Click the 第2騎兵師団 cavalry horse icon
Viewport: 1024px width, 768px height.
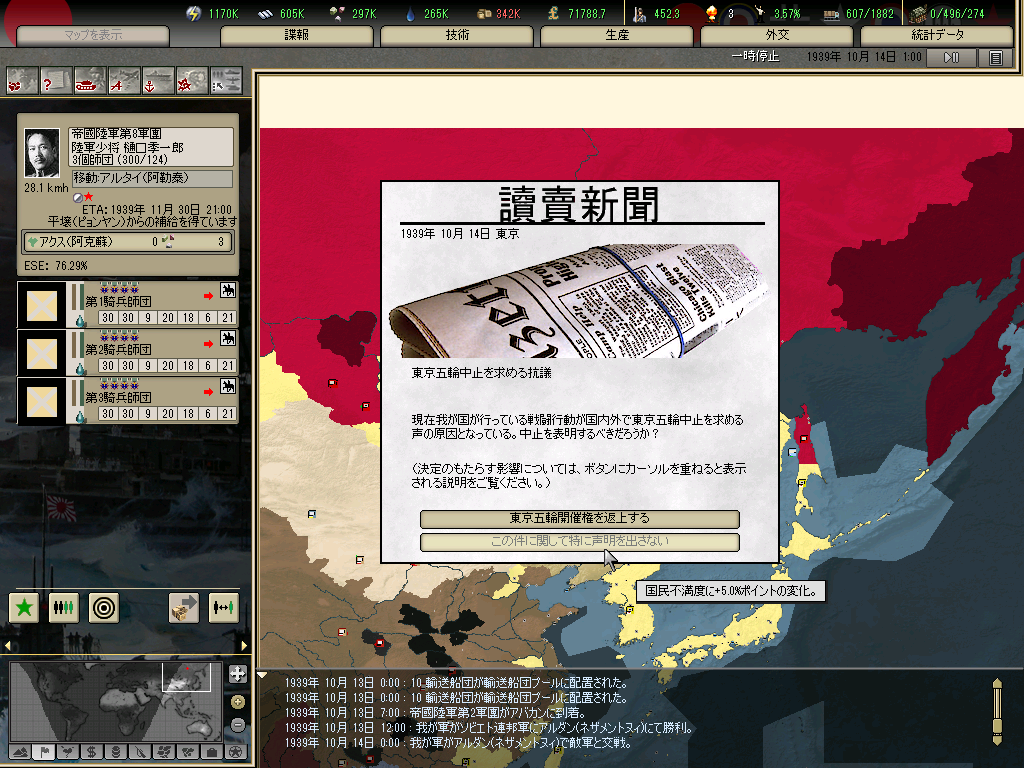point(228,338)
